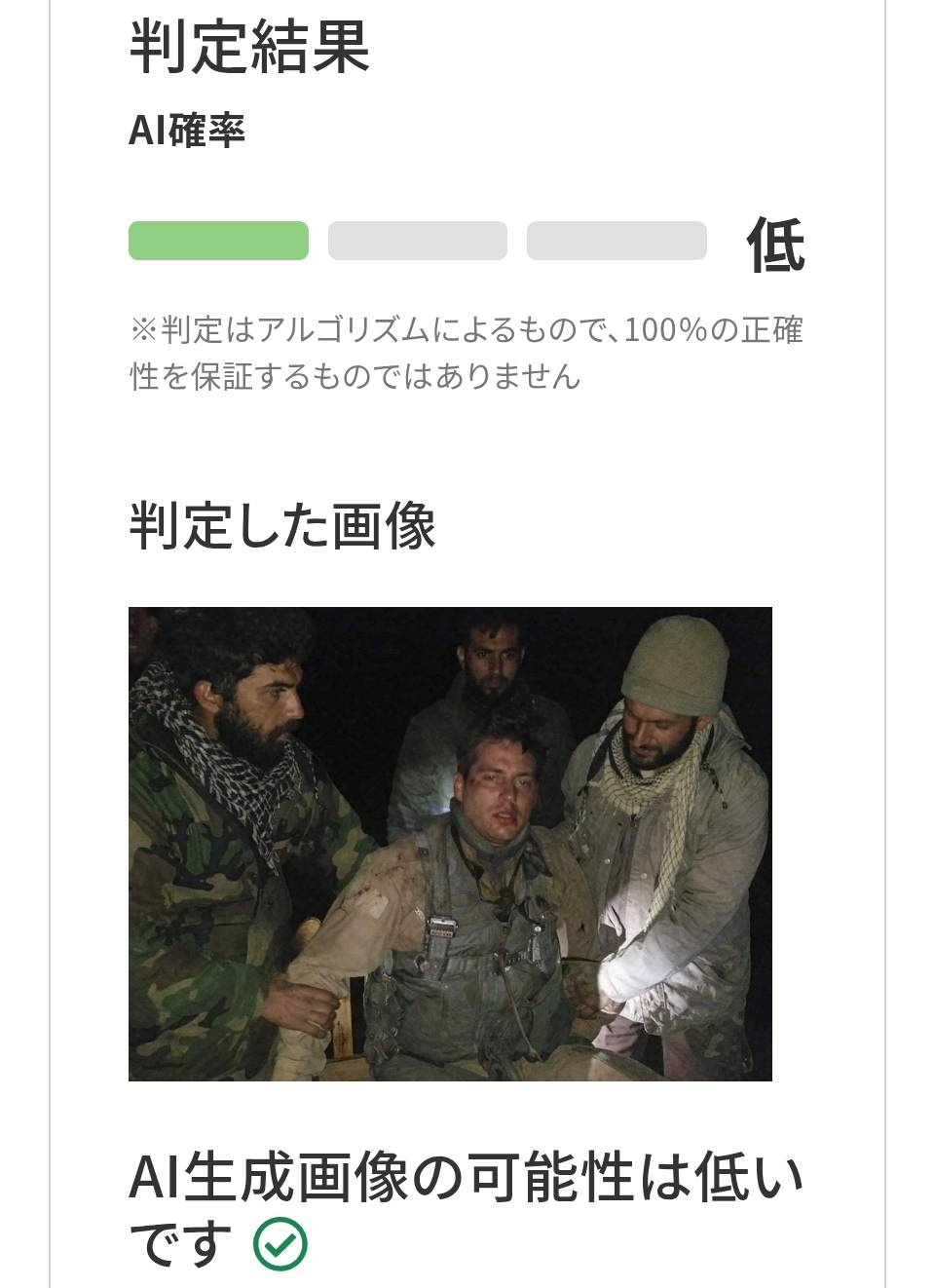Click the AI生成画像の可能性は低い result text
This screenshot has width=934, height=1288.
coord(467,1178)
